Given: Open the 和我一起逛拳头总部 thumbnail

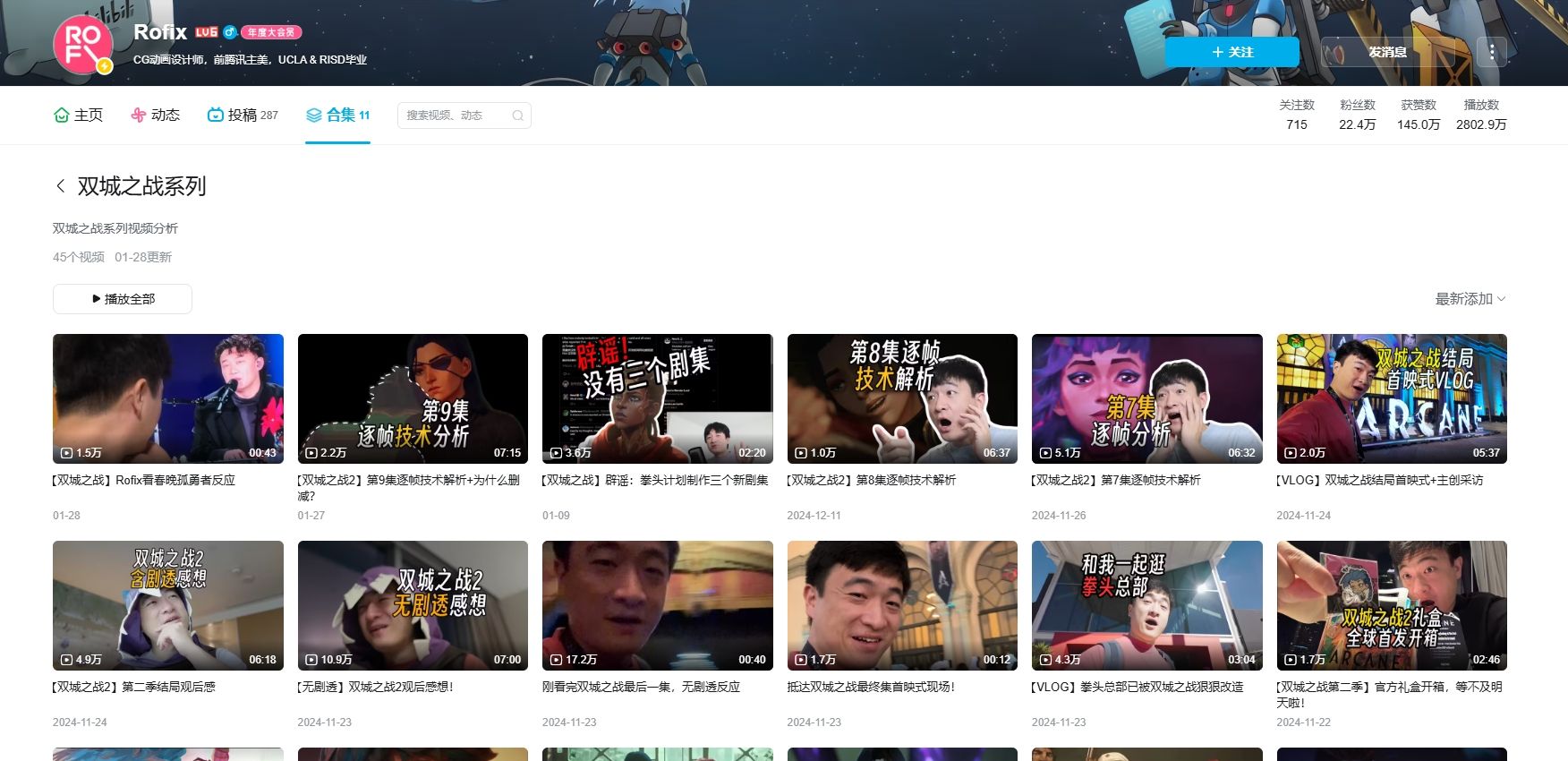Looking at the screenshot, I should tap(1147, 605).
